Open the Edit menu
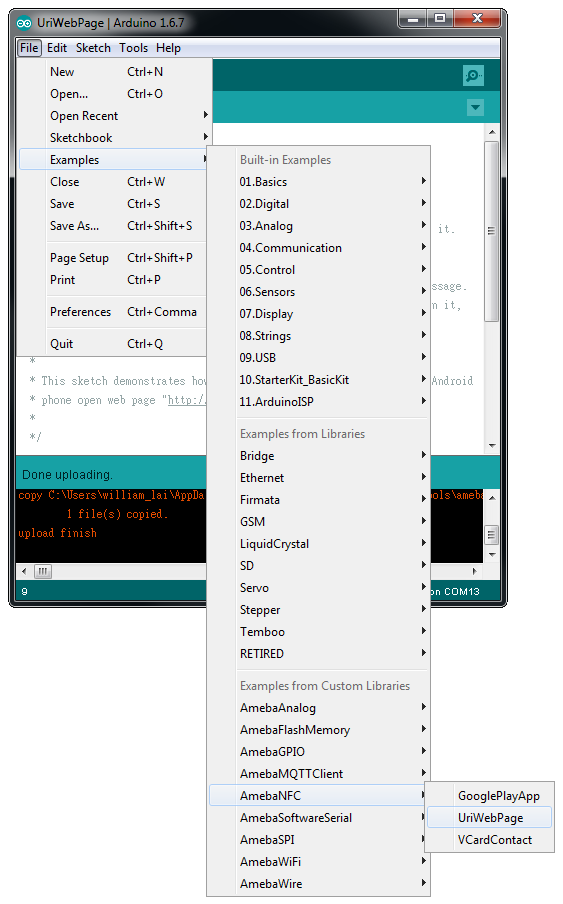563x904 pixels. pos(57,48)
